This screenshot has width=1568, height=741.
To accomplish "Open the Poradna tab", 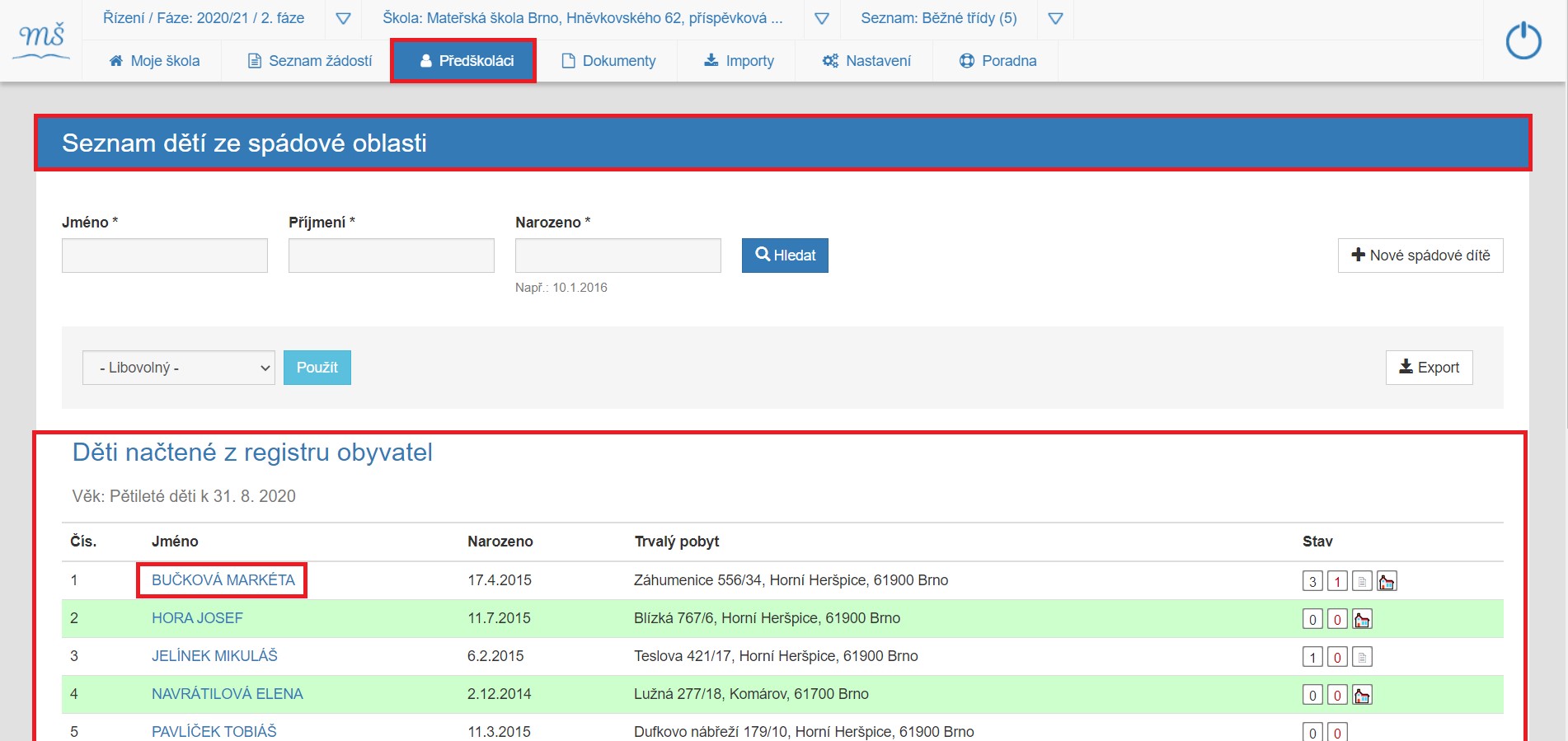I will pos(998,61).
